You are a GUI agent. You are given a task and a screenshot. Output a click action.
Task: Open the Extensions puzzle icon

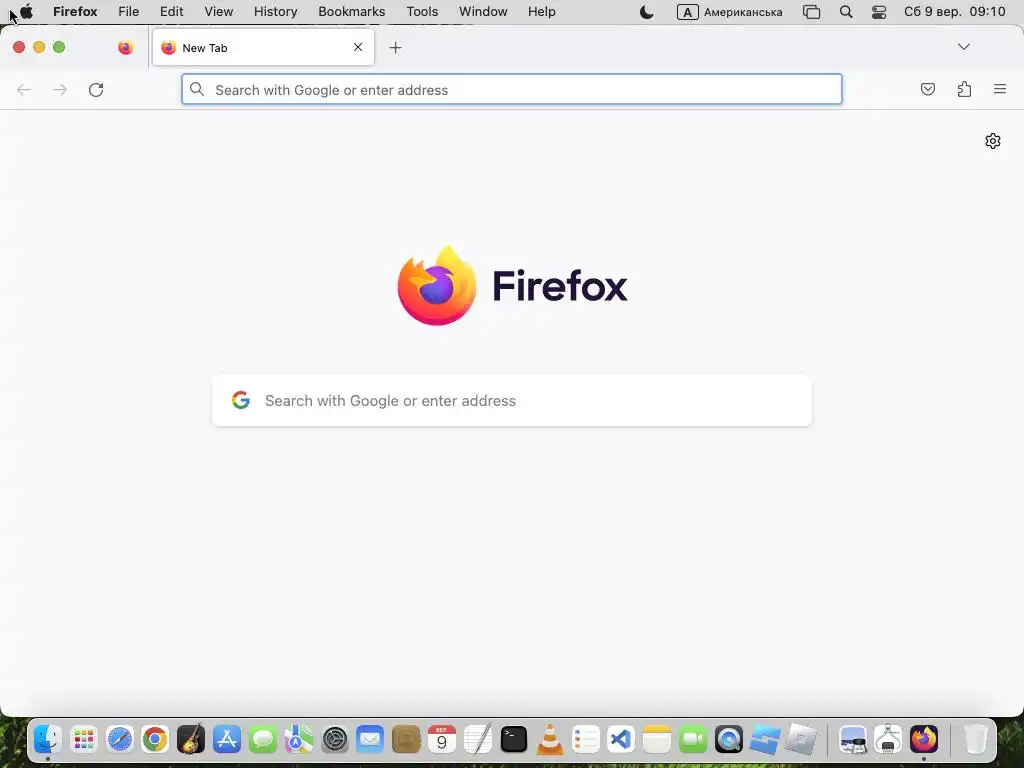tap(964, 89)
